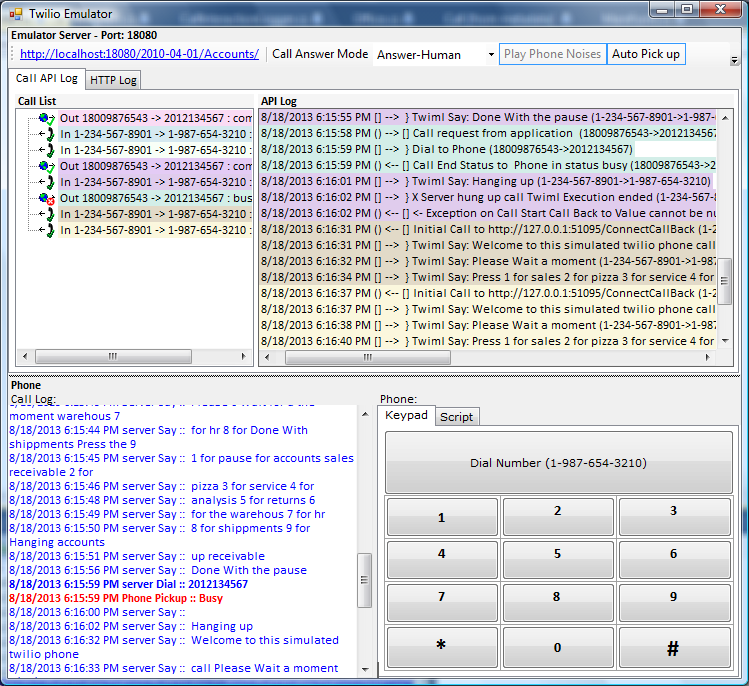
Task: Select API log entry 'X Server hung up call'
Action: point(488,197)
